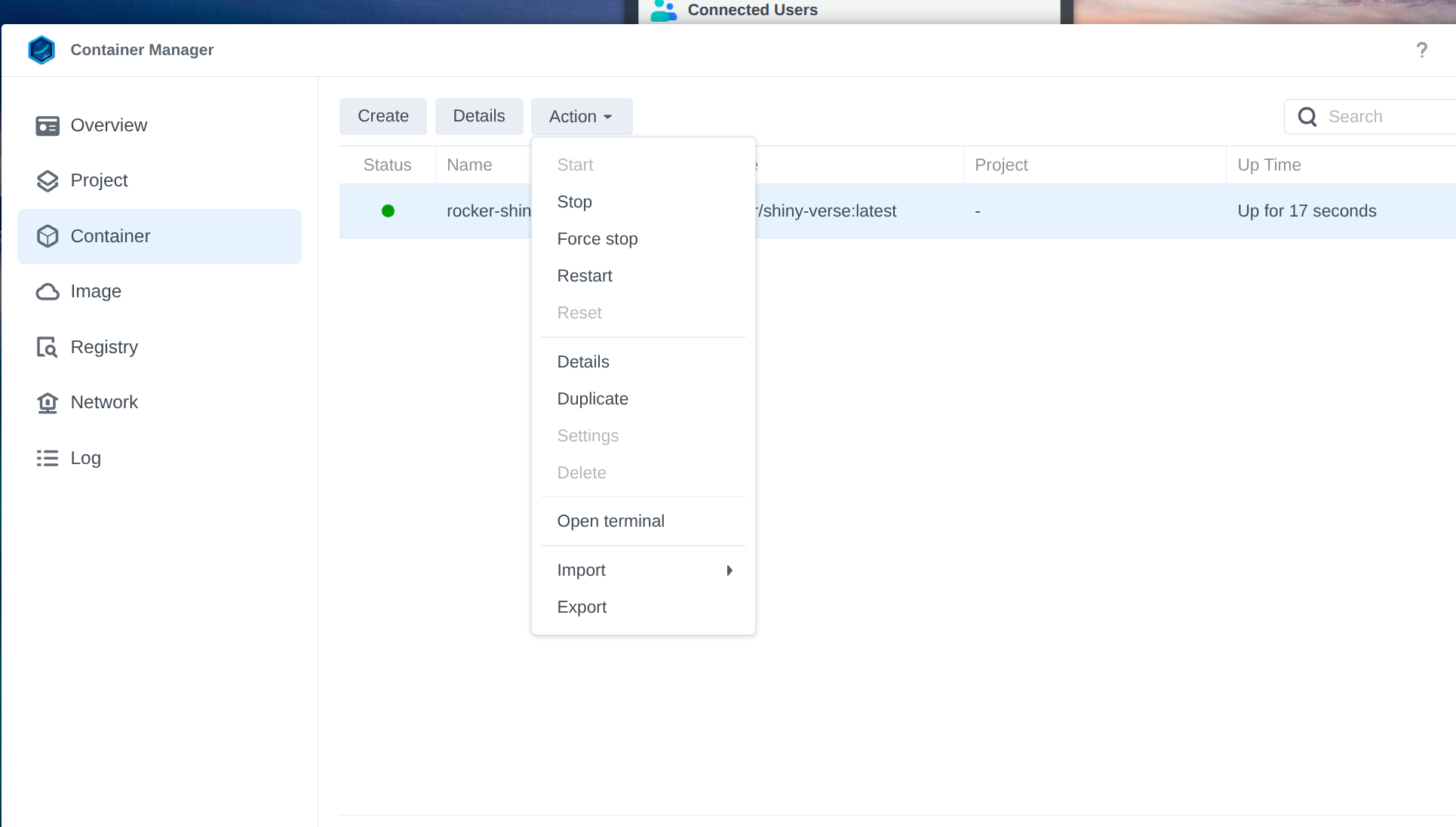Click the help question mark icon
This screenshot has width=1456, height=827.
tap(1421, 50)
